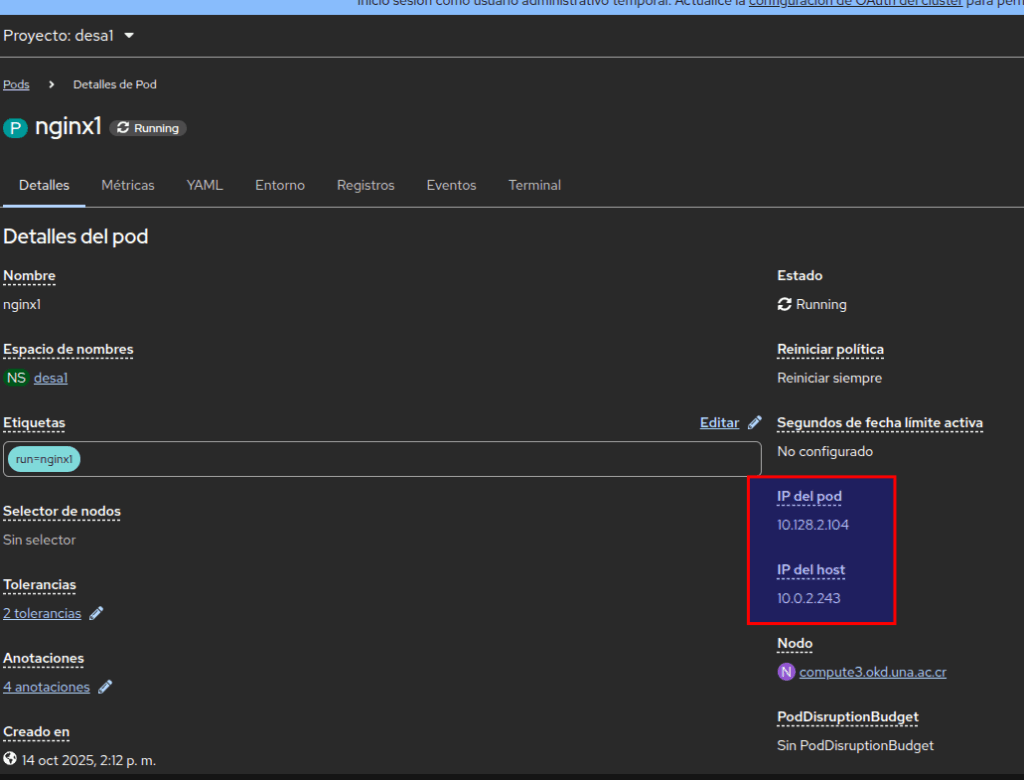Click the teal P pod icon
The width and height of the screenshot is (1024, 780).
pos(15,128)
